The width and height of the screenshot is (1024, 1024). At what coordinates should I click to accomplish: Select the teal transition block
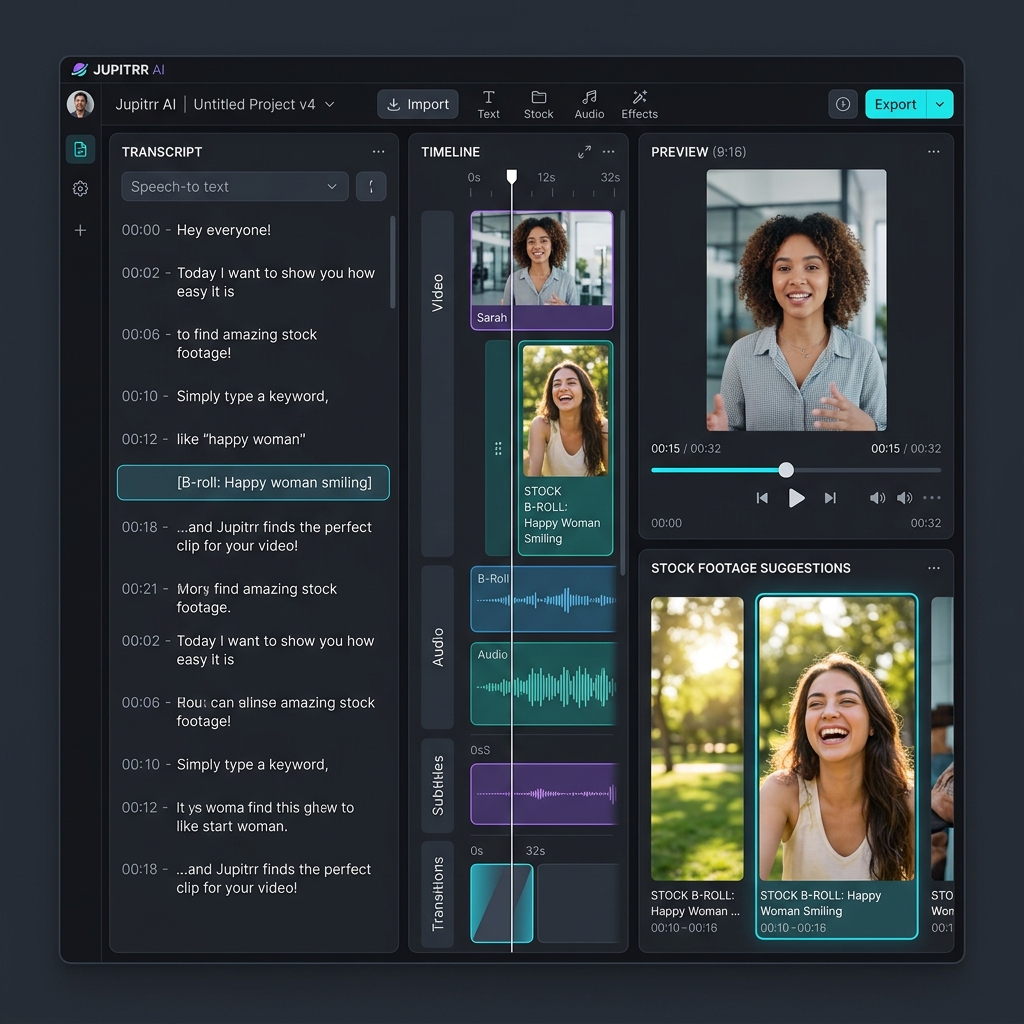(x=502, y=903)
